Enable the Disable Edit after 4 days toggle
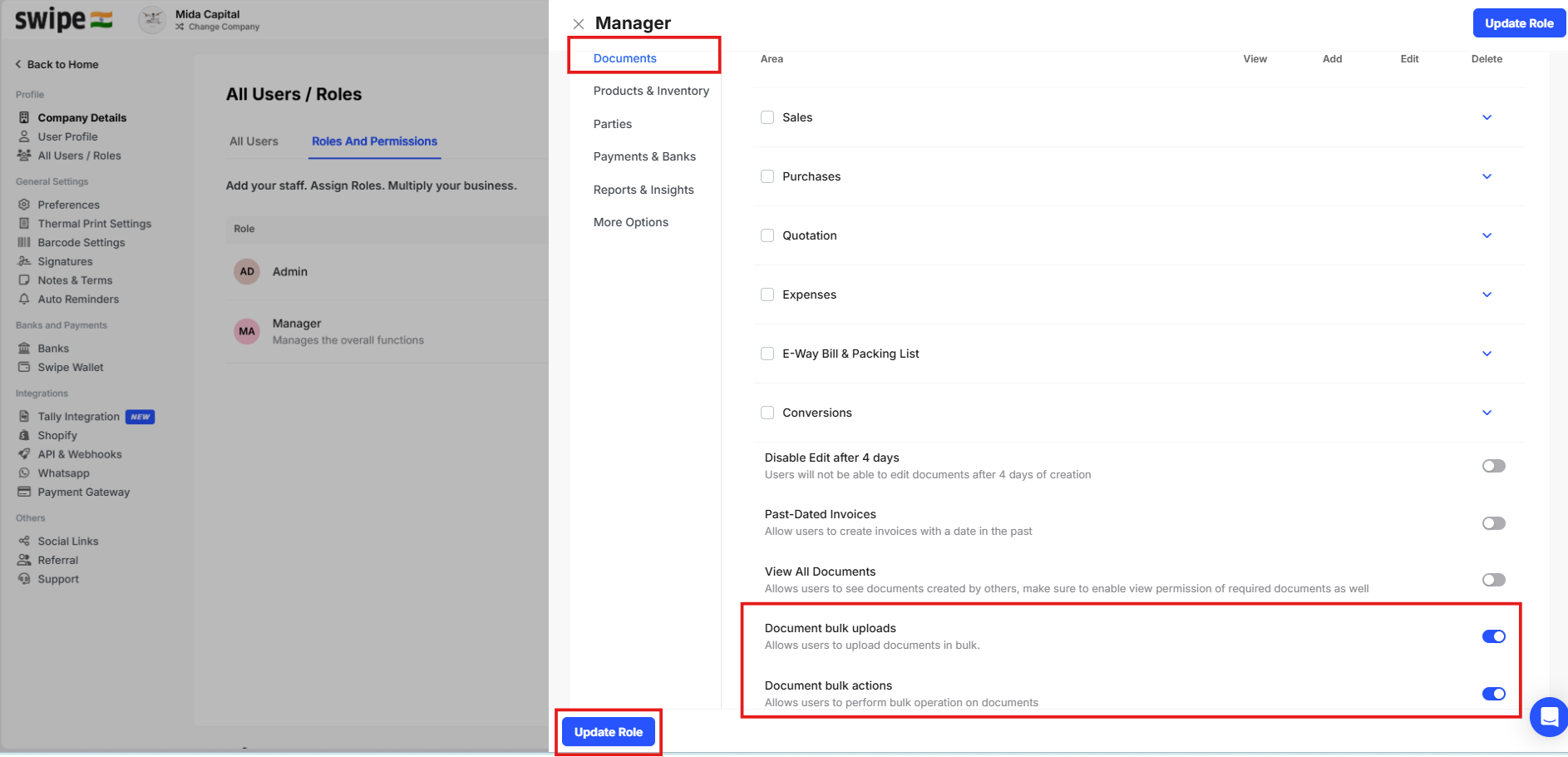This screenshot has width=1568, height=757. coord(1493,466)
